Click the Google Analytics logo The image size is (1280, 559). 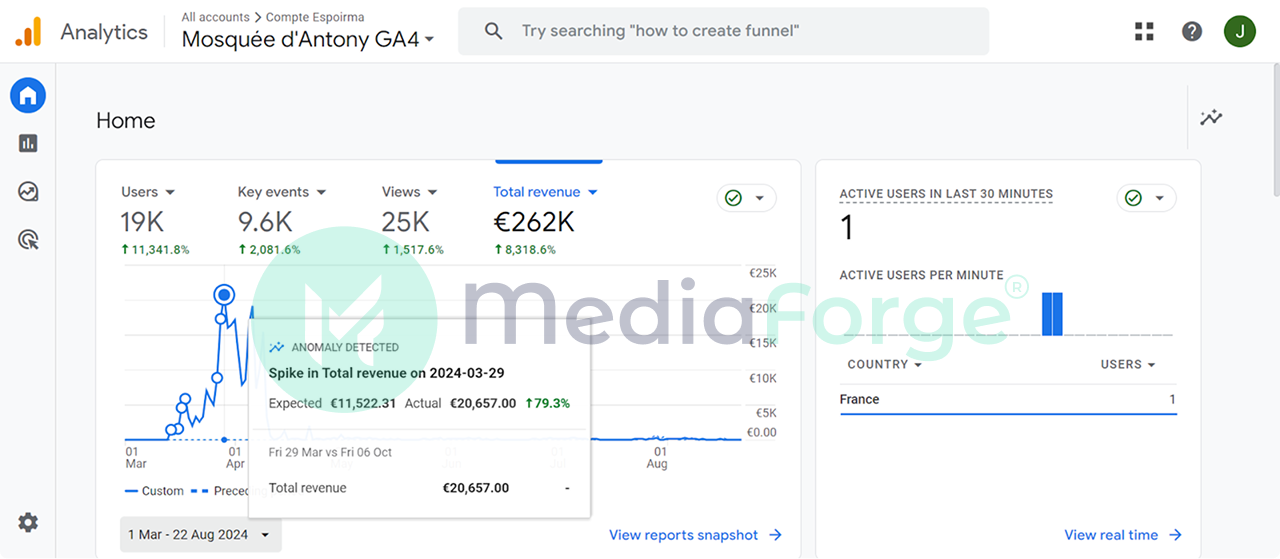pos(28,32)
